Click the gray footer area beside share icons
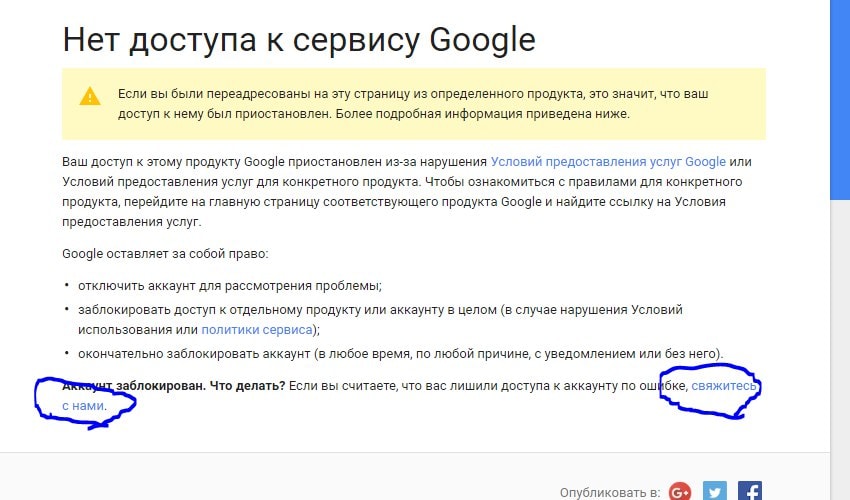This screenshot has width=850, height=500. click(x=271, y=477)
